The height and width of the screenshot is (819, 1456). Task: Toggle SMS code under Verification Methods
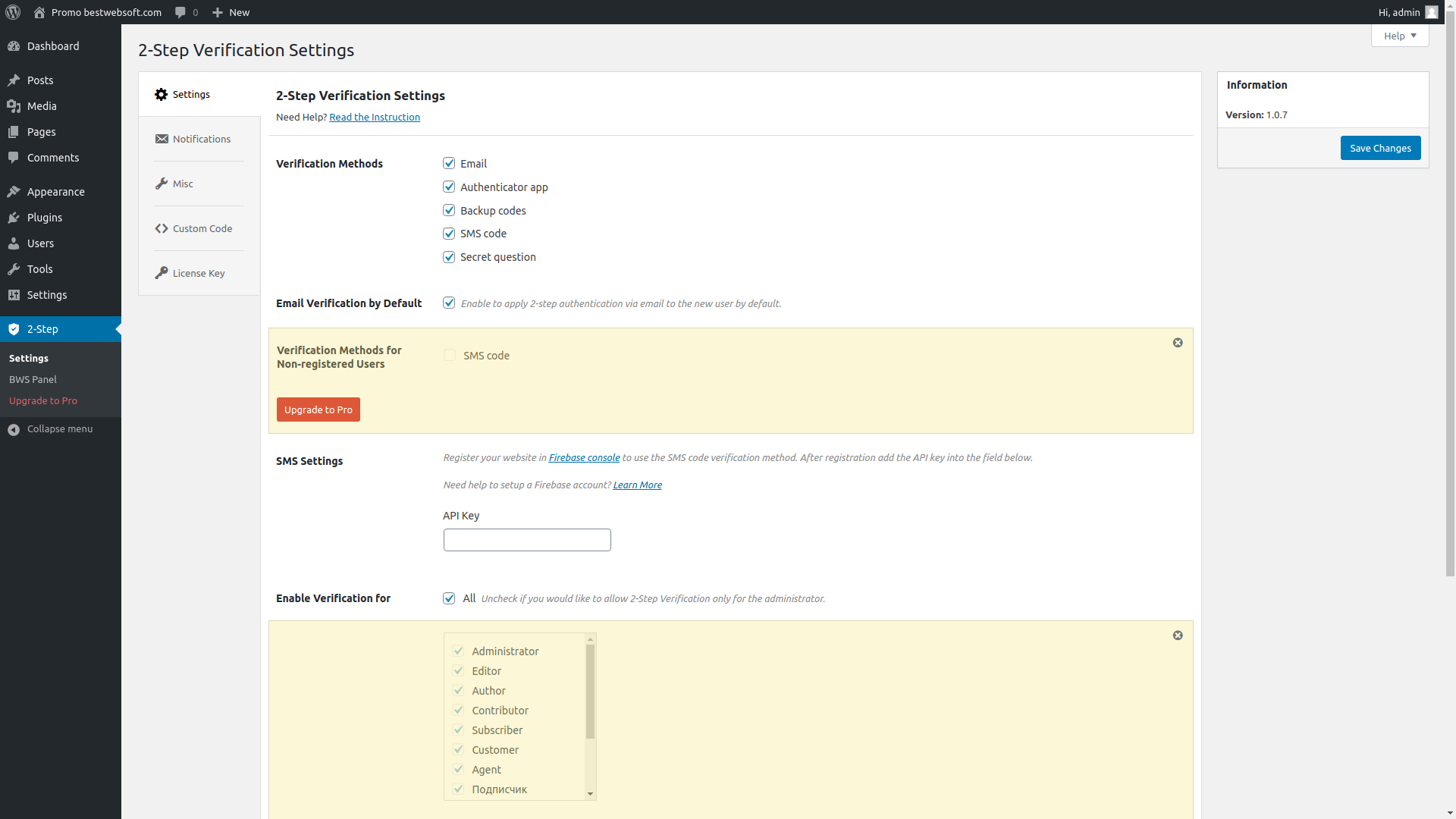[449, 234]
